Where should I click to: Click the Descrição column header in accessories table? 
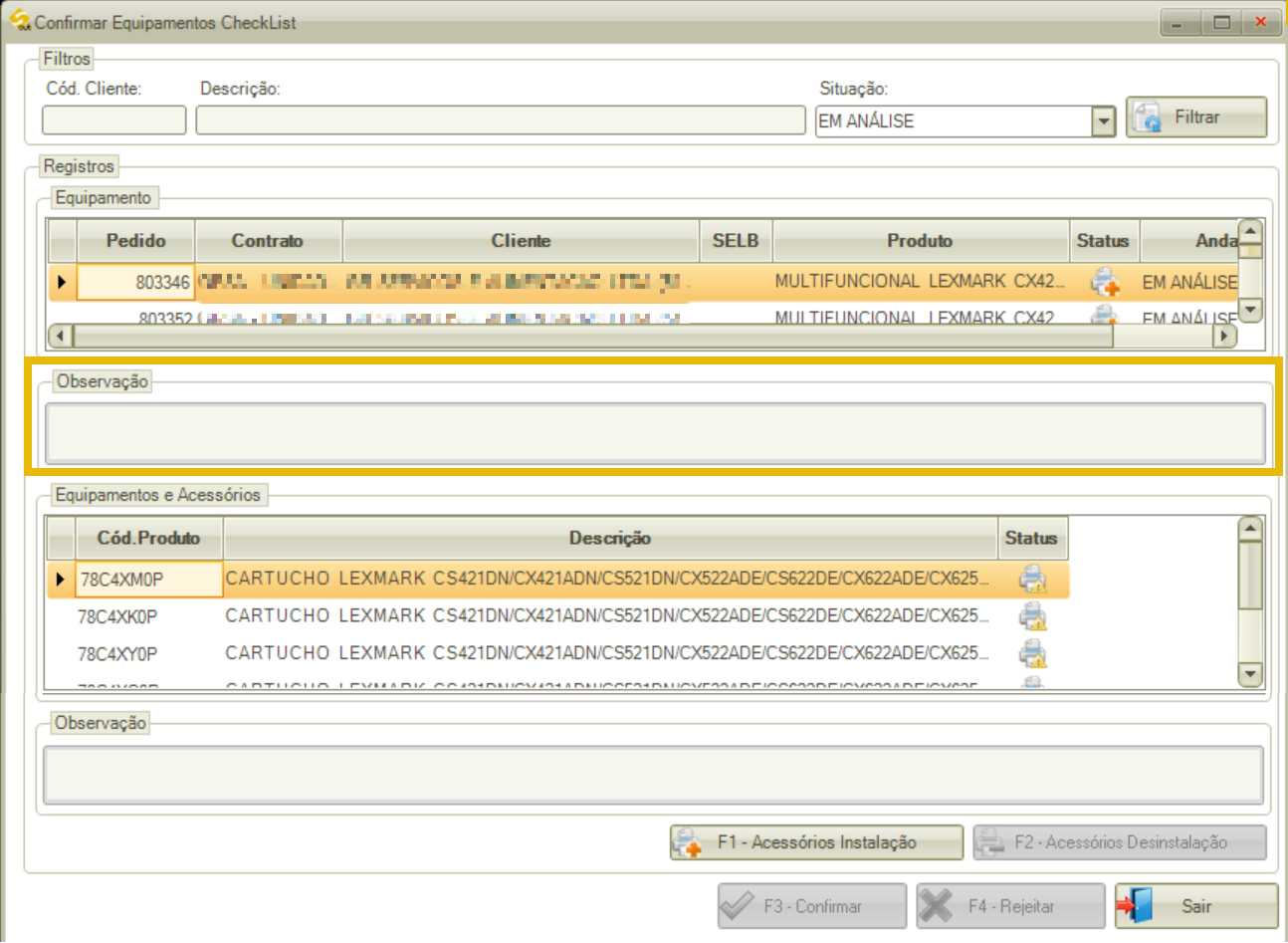610,538
